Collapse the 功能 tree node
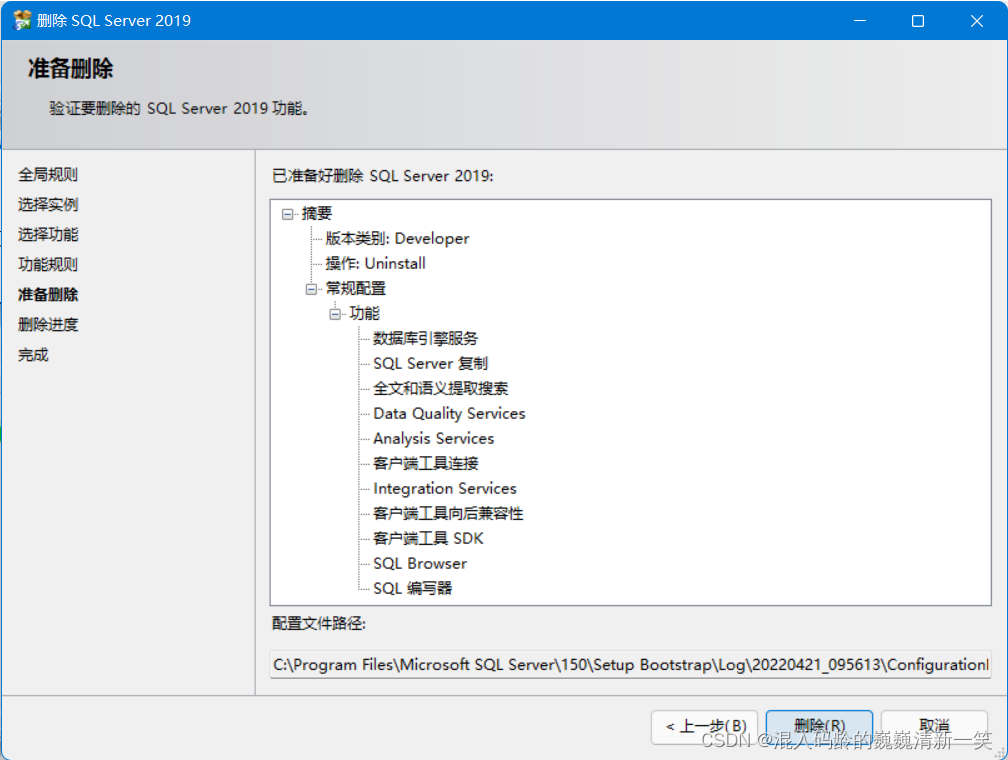1008x760 pixels. [x=335, y=314]
